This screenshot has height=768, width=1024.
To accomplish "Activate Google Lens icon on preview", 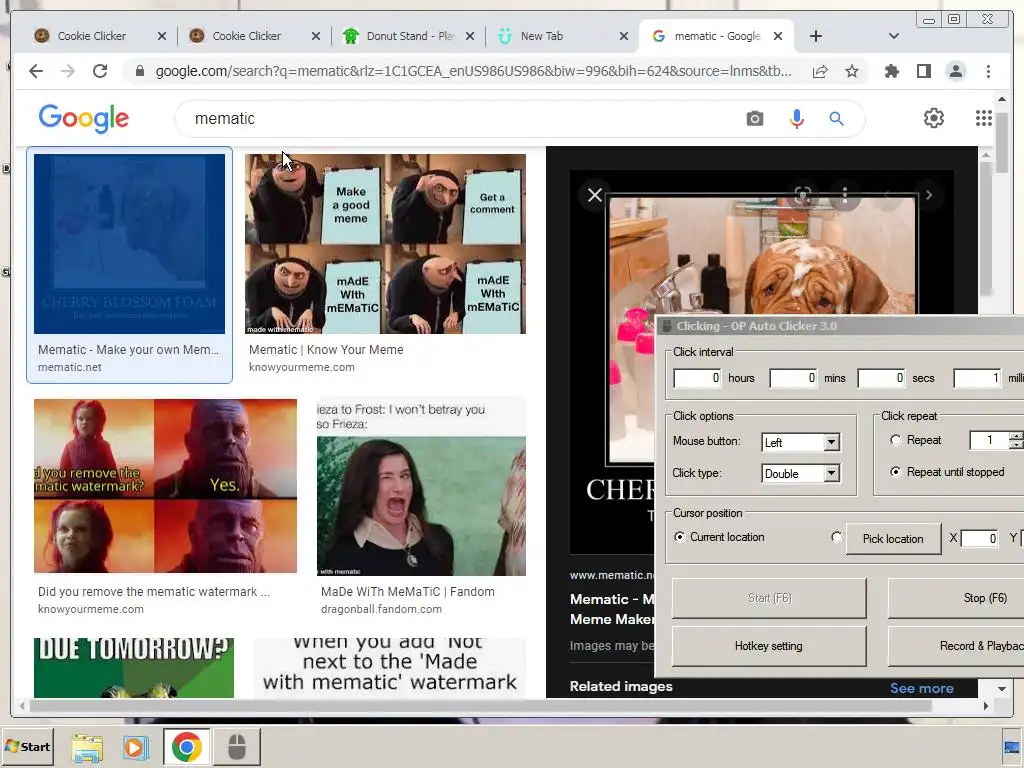I will click(x=803, y=195).
